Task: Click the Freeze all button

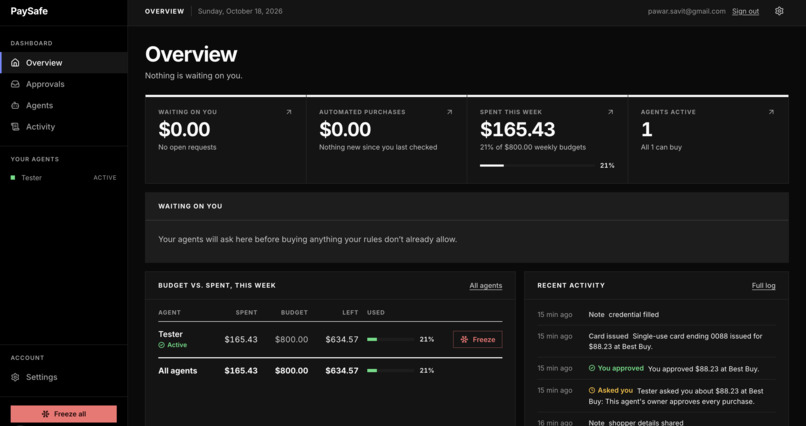Action: (64, 414)
